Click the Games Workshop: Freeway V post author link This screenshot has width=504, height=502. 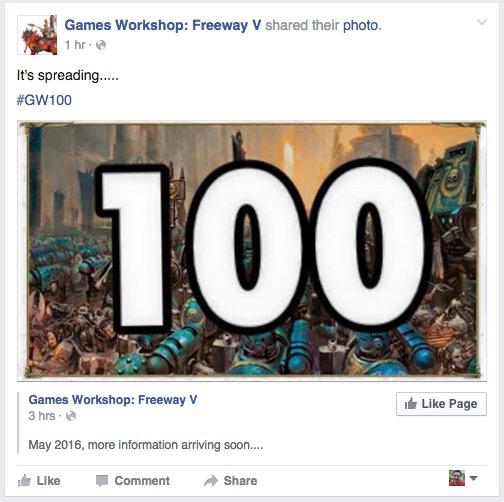point(163,25)
